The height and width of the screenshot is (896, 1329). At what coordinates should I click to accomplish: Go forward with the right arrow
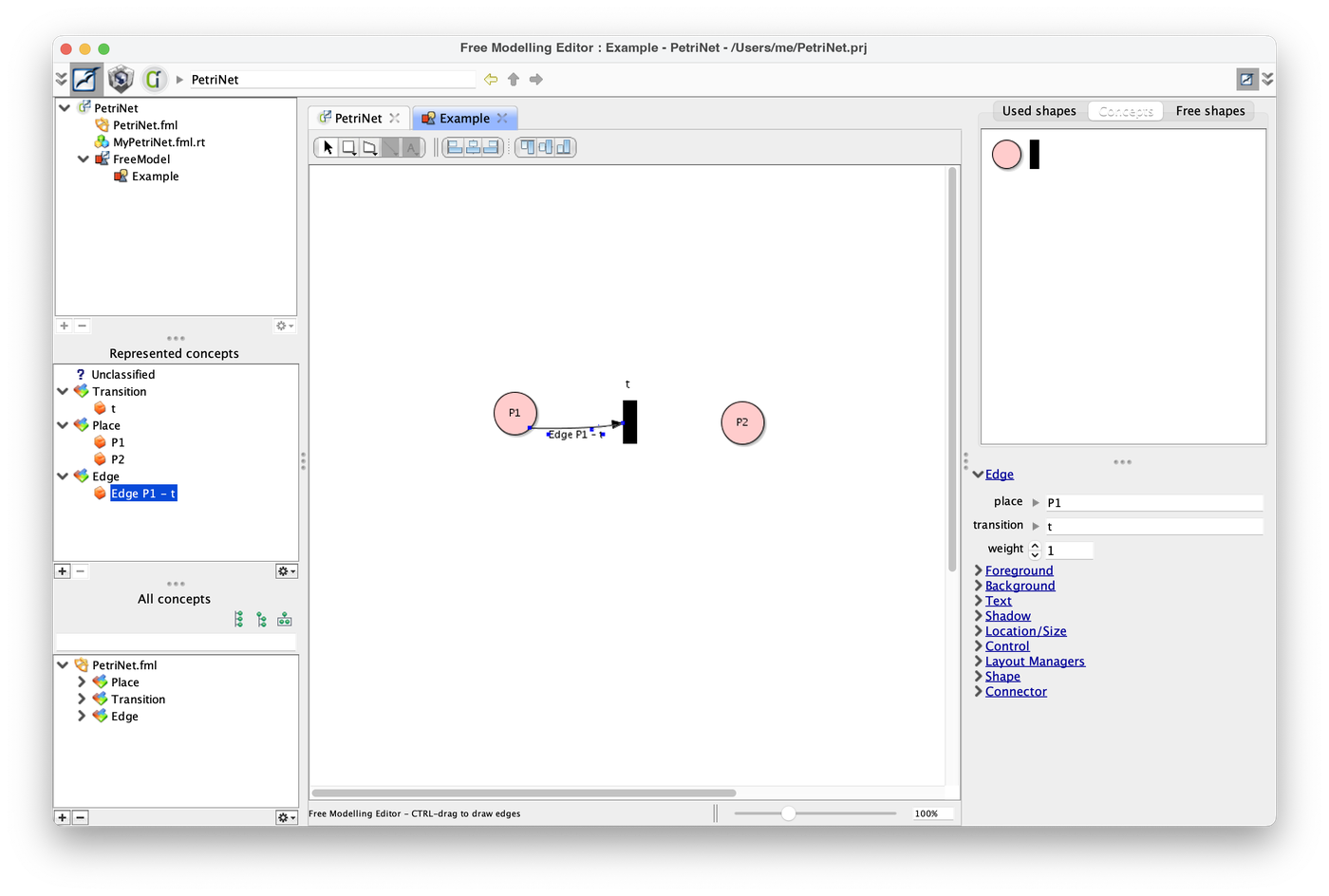coord(536,80)
